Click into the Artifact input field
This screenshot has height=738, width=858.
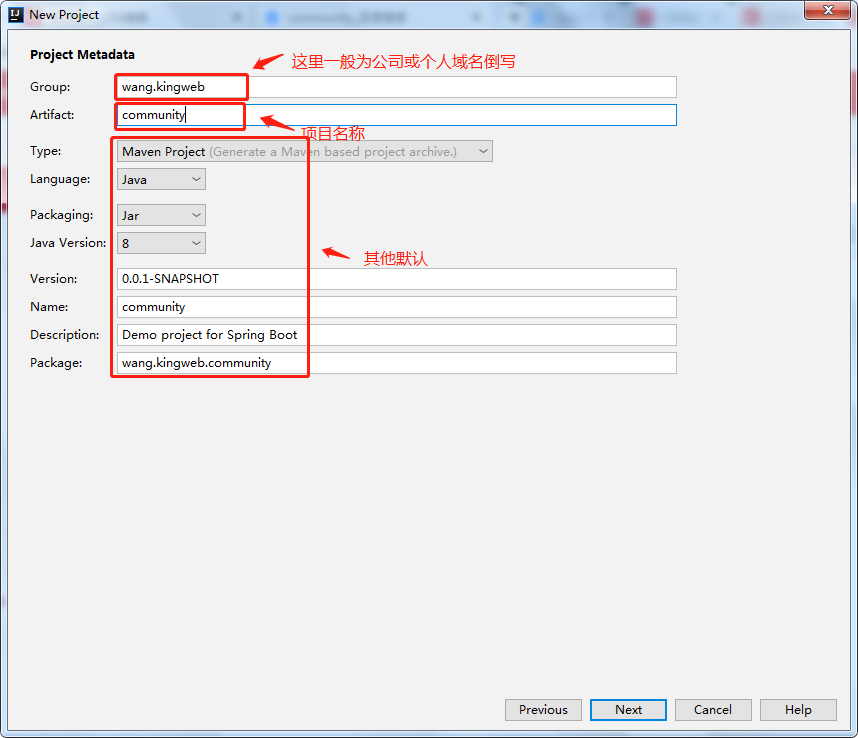[397, 115]
